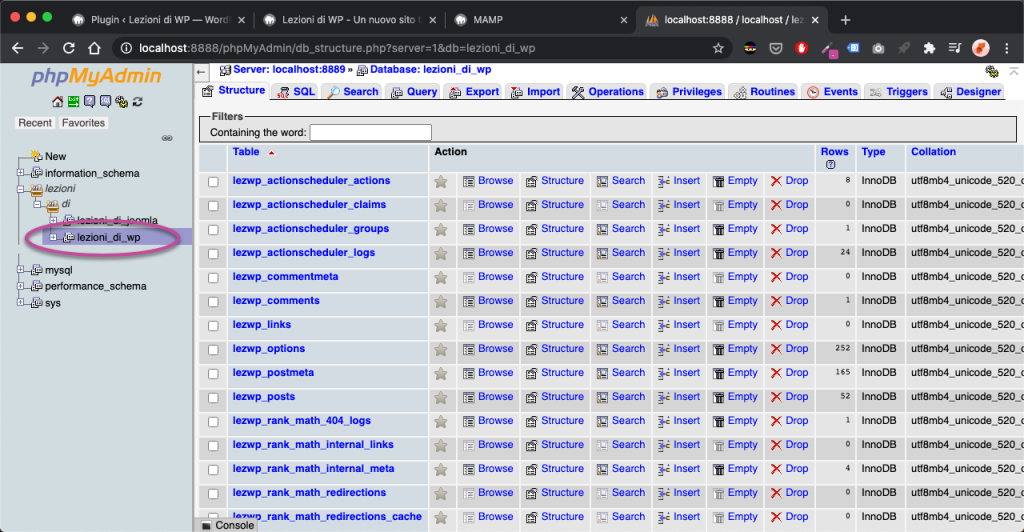
Task: Open lezwp_postmeta table link
Action: (x=273, y=373)
